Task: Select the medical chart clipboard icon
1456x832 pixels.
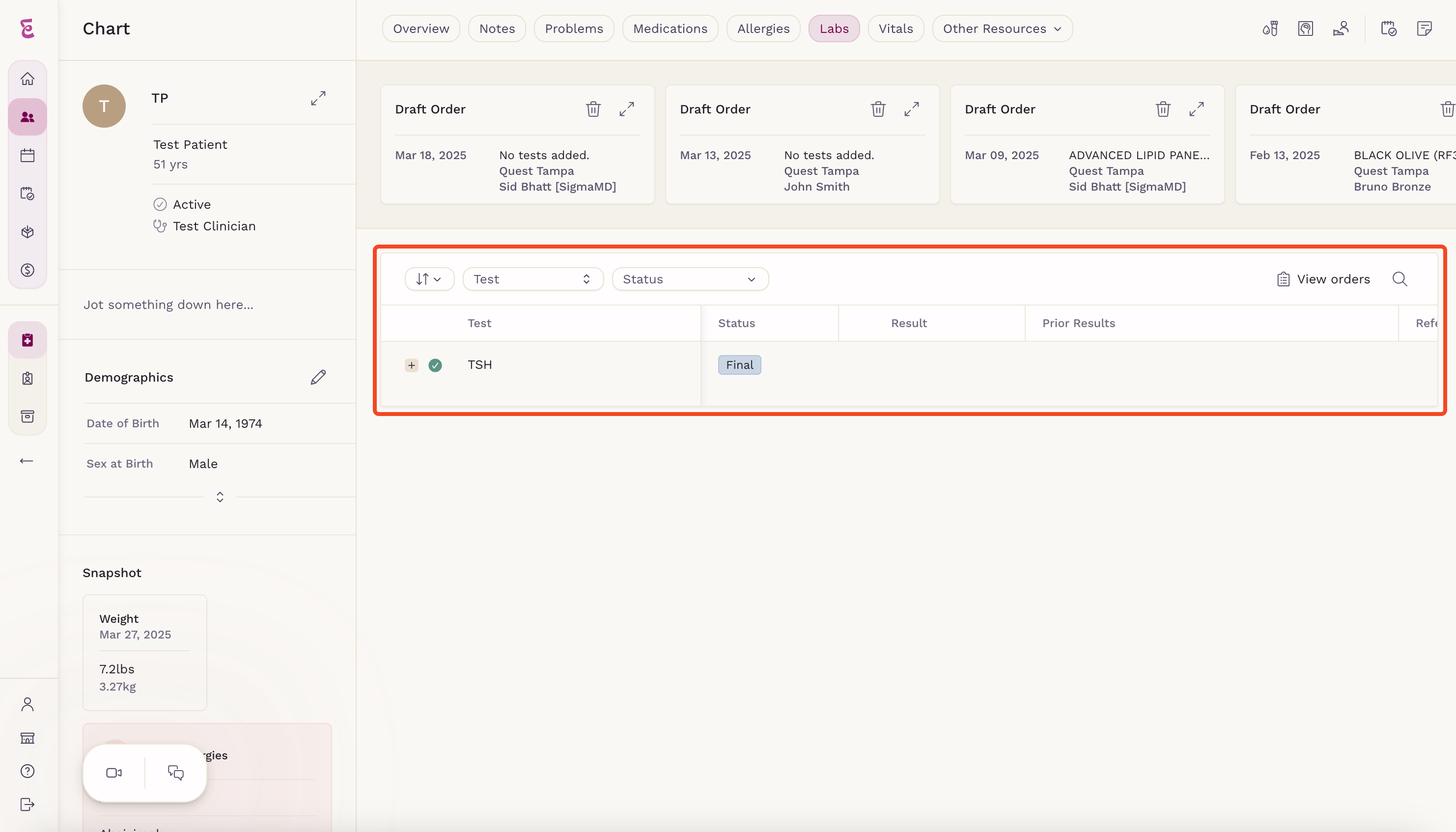Action: (28, 340)
